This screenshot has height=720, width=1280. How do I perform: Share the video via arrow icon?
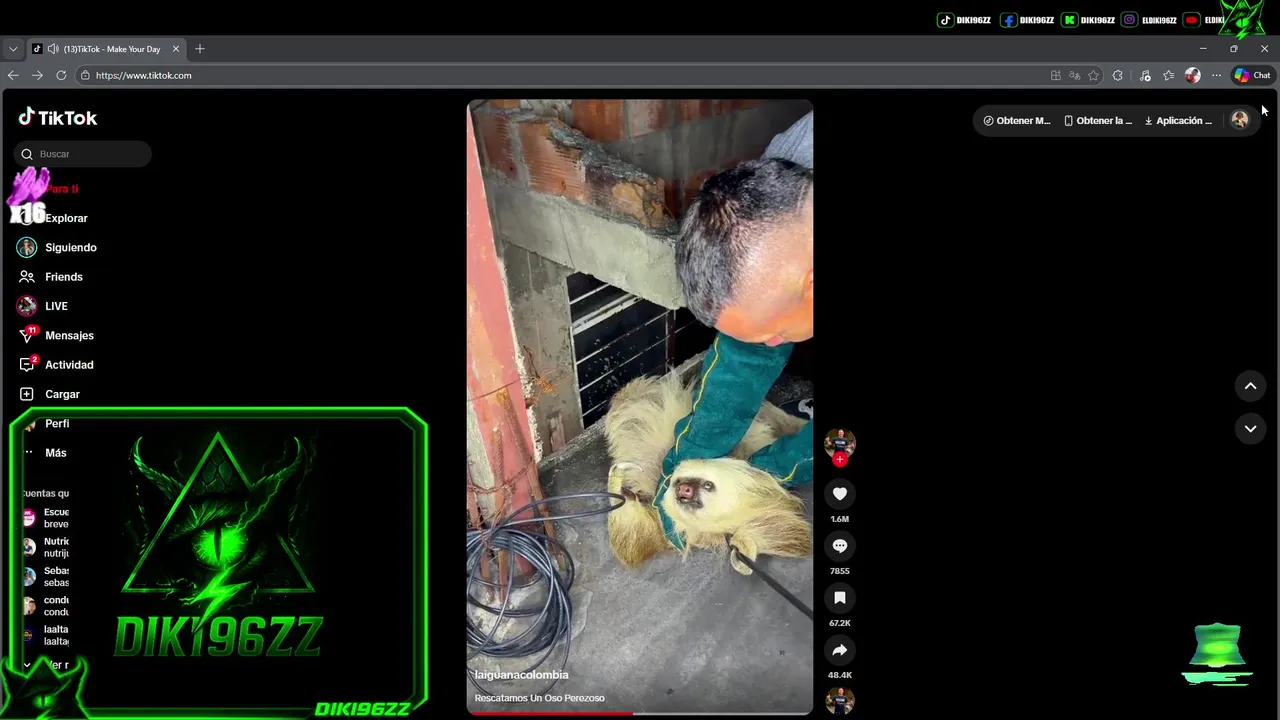(x=840, y=650)
